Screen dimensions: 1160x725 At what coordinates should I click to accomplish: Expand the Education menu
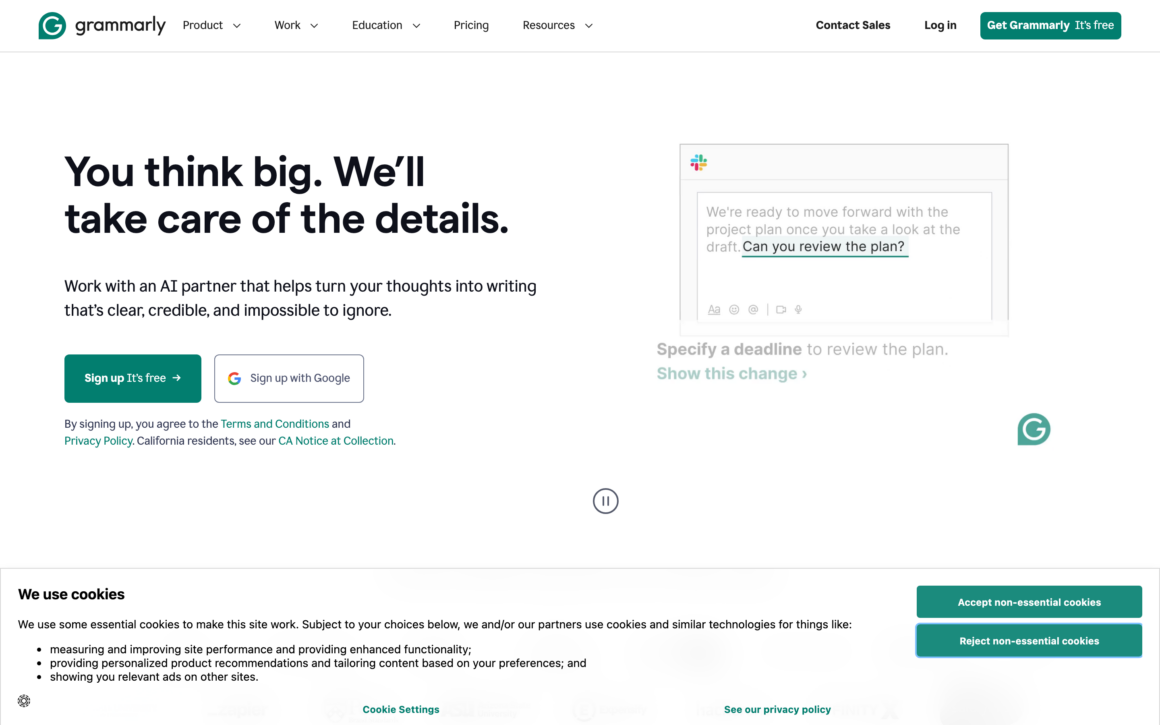tap(386, 25)
